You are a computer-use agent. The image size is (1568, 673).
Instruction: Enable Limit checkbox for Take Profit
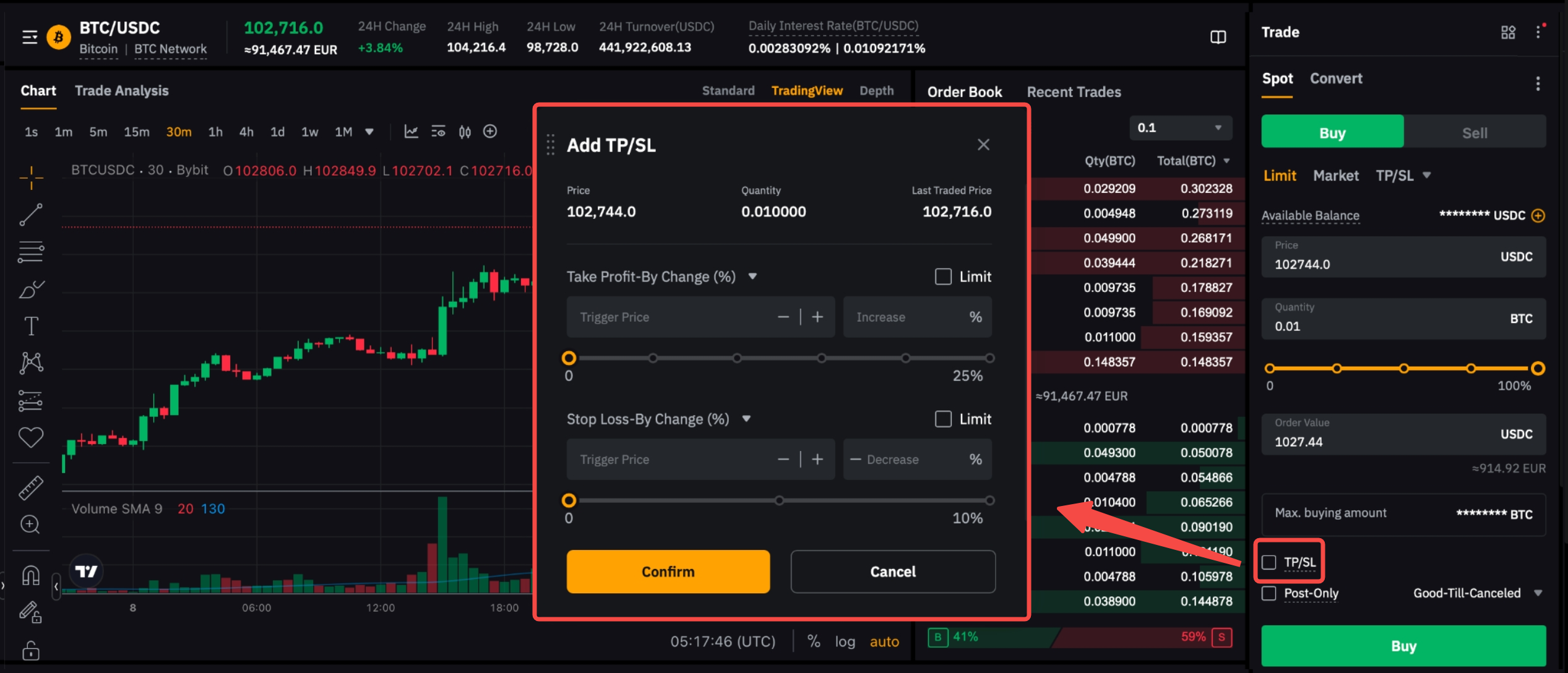943,276
